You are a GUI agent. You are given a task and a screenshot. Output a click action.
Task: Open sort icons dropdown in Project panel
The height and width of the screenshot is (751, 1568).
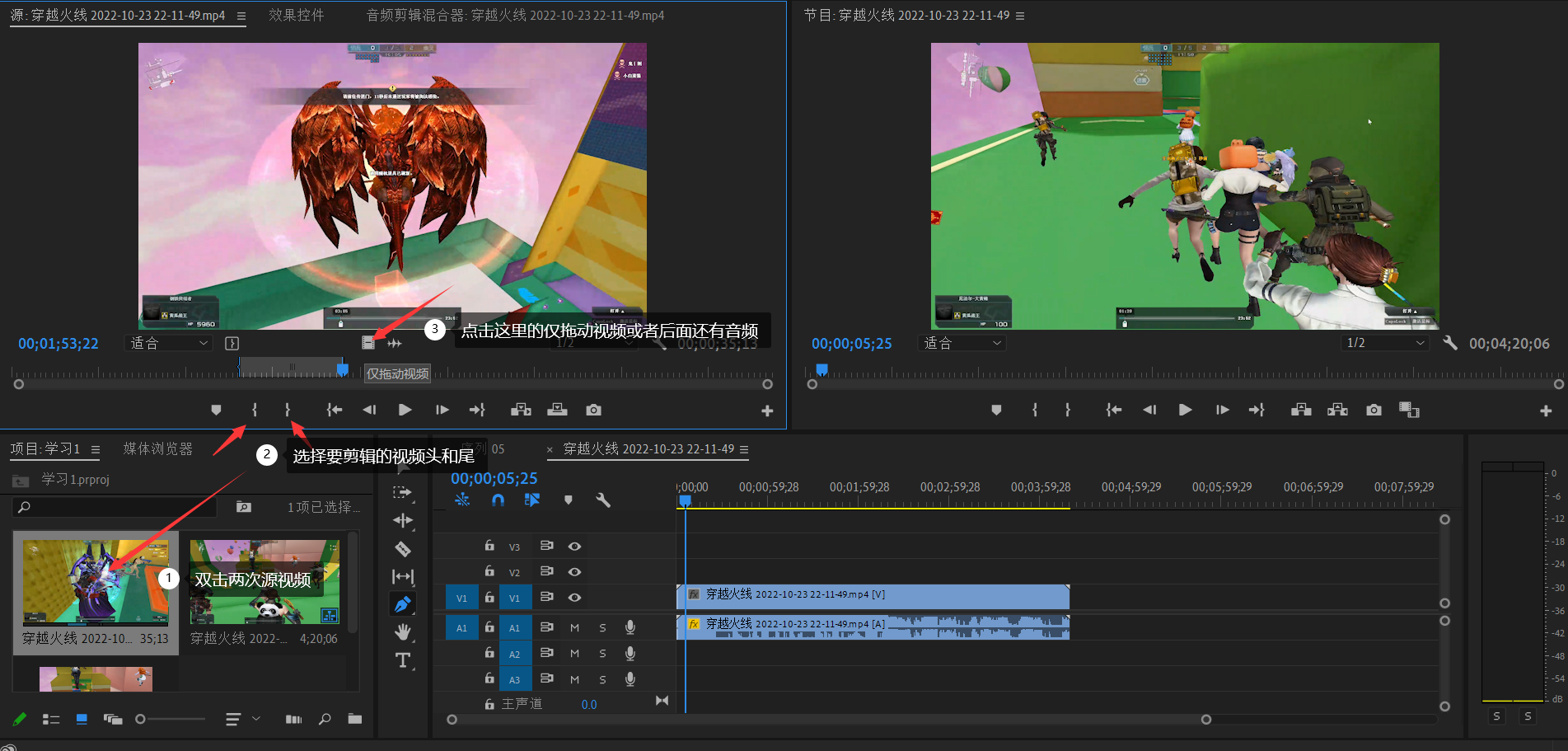point(242,720)
